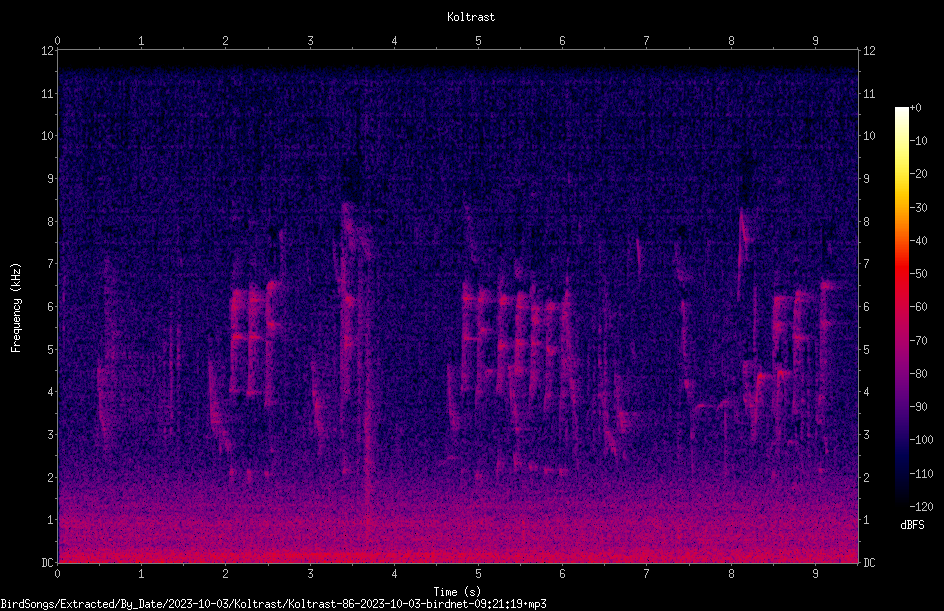
Task: Click 3 on the left frequency axis
Action: click(51, 435)
